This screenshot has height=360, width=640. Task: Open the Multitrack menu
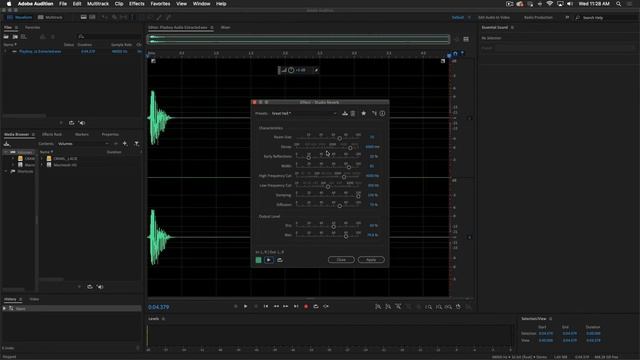[x=98, y=4]
